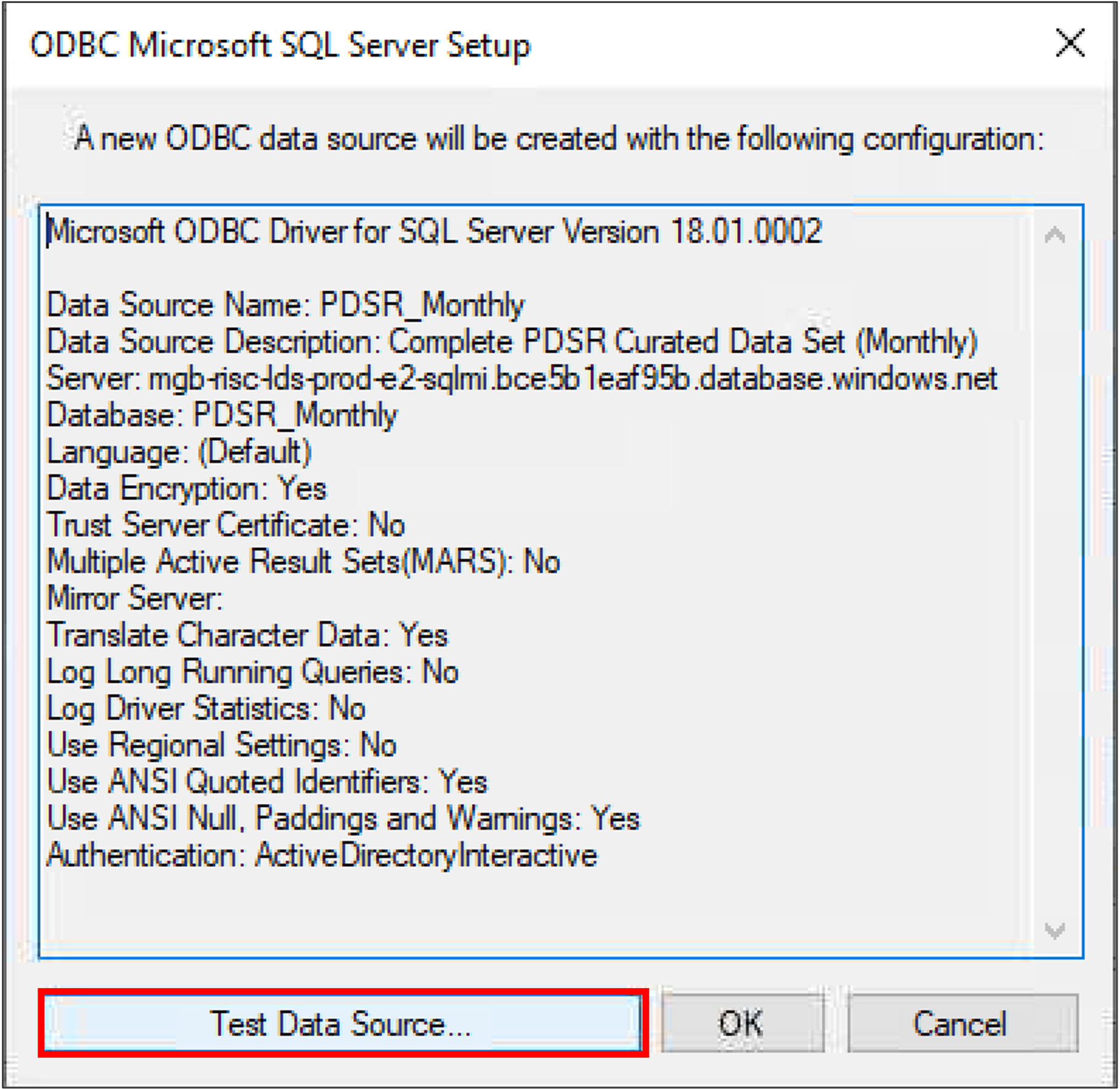
Task: Click the Multiple Active Result Sets(MARS) line
Action: click(304, 562)
